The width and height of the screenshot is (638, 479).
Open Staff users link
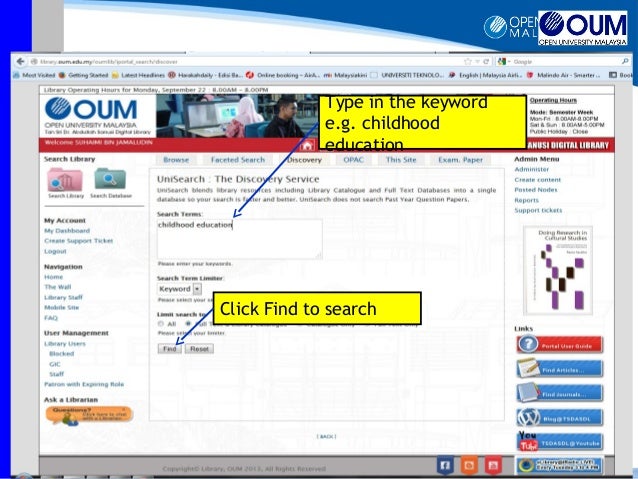point(57,374)
